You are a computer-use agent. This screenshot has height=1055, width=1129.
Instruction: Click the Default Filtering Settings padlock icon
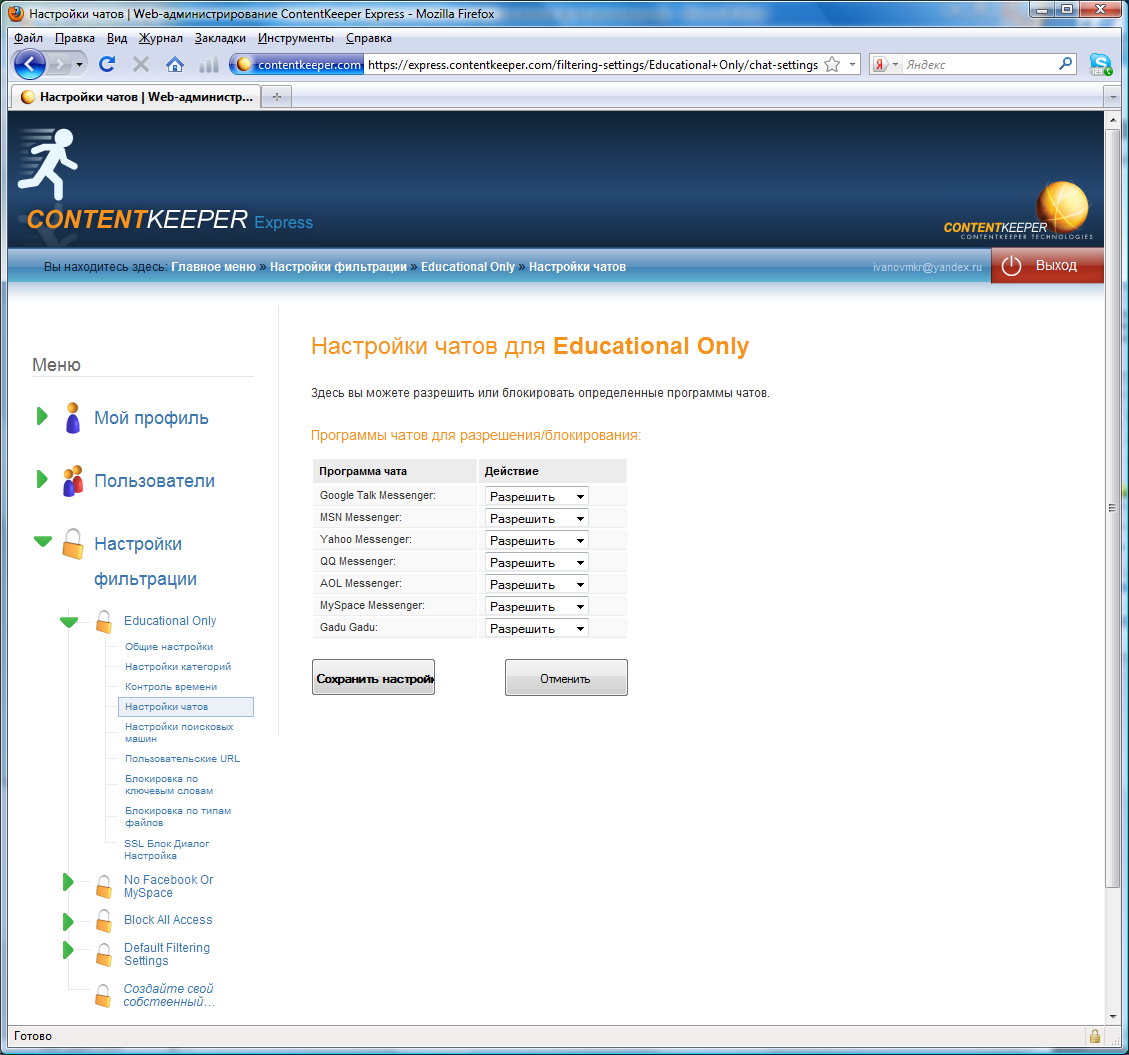(x=104, y=955)
